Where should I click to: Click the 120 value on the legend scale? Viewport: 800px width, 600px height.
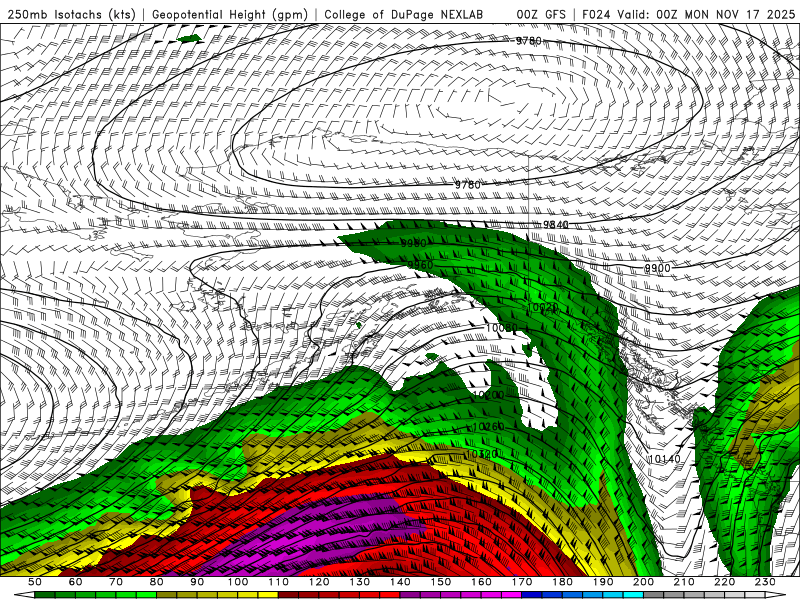point(319,582)
